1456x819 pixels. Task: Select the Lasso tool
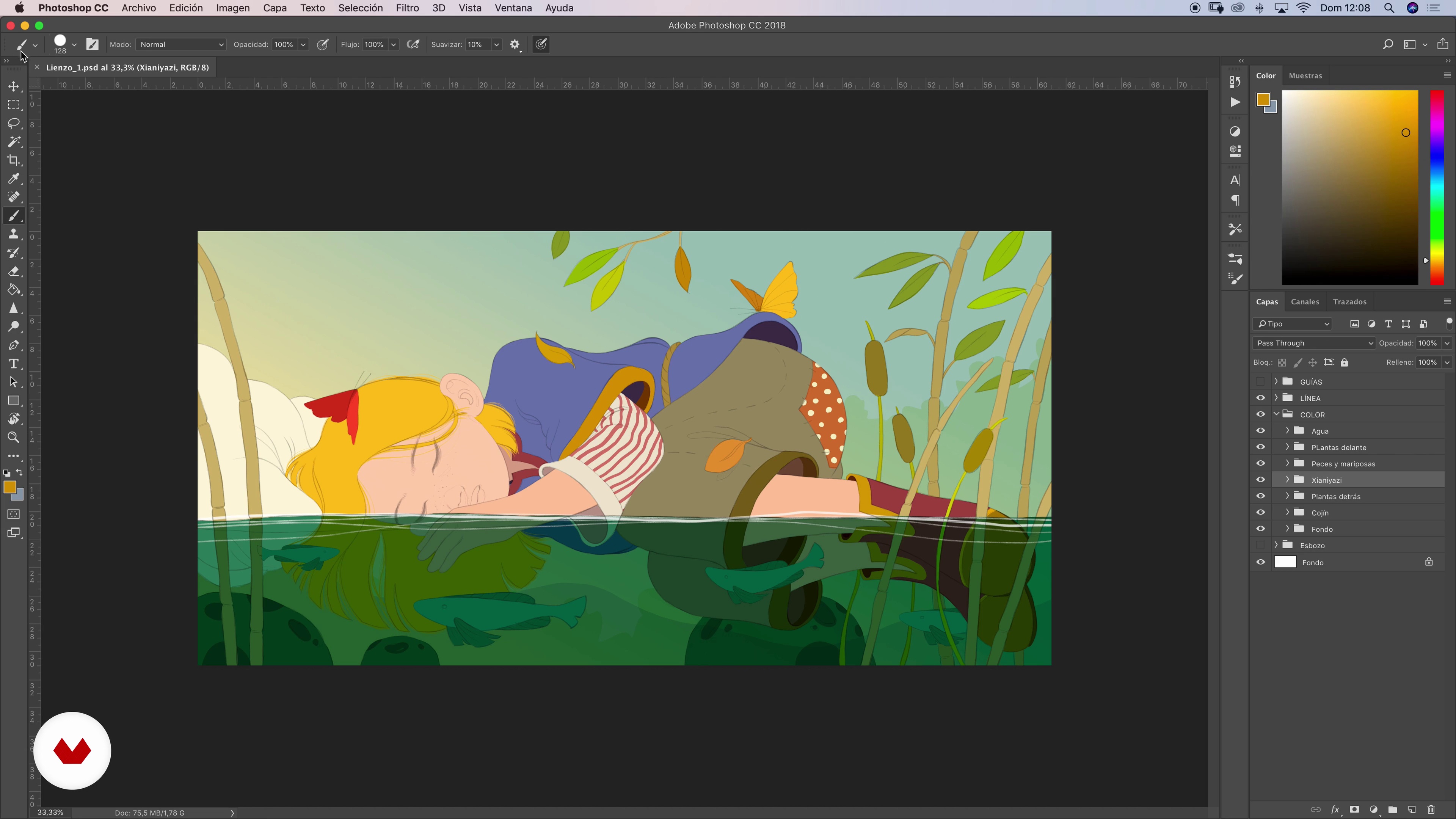point(14,123)
